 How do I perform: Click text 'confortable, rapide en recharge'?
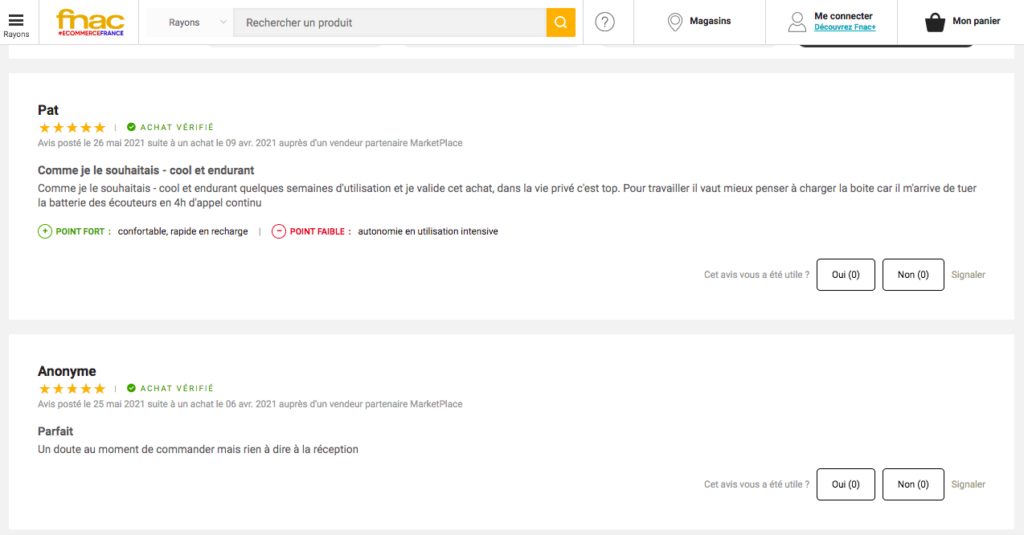pos(183,231)
